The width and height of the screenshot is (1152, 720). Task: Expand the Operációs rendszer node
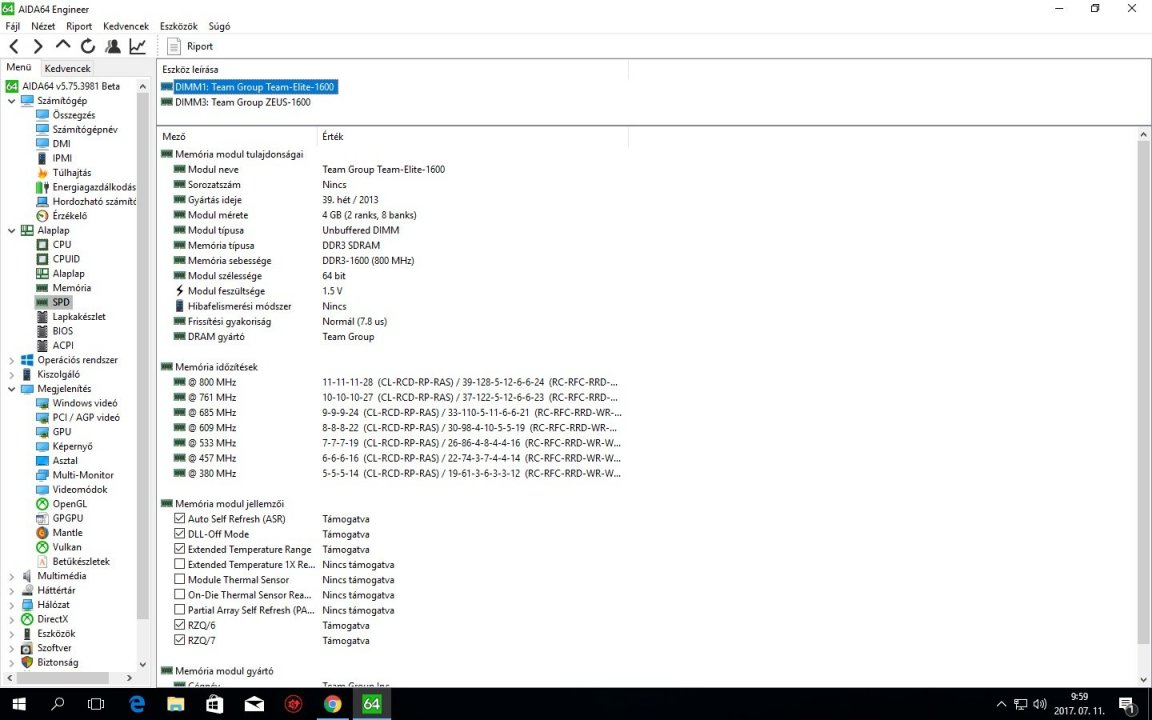click(11, 360)
